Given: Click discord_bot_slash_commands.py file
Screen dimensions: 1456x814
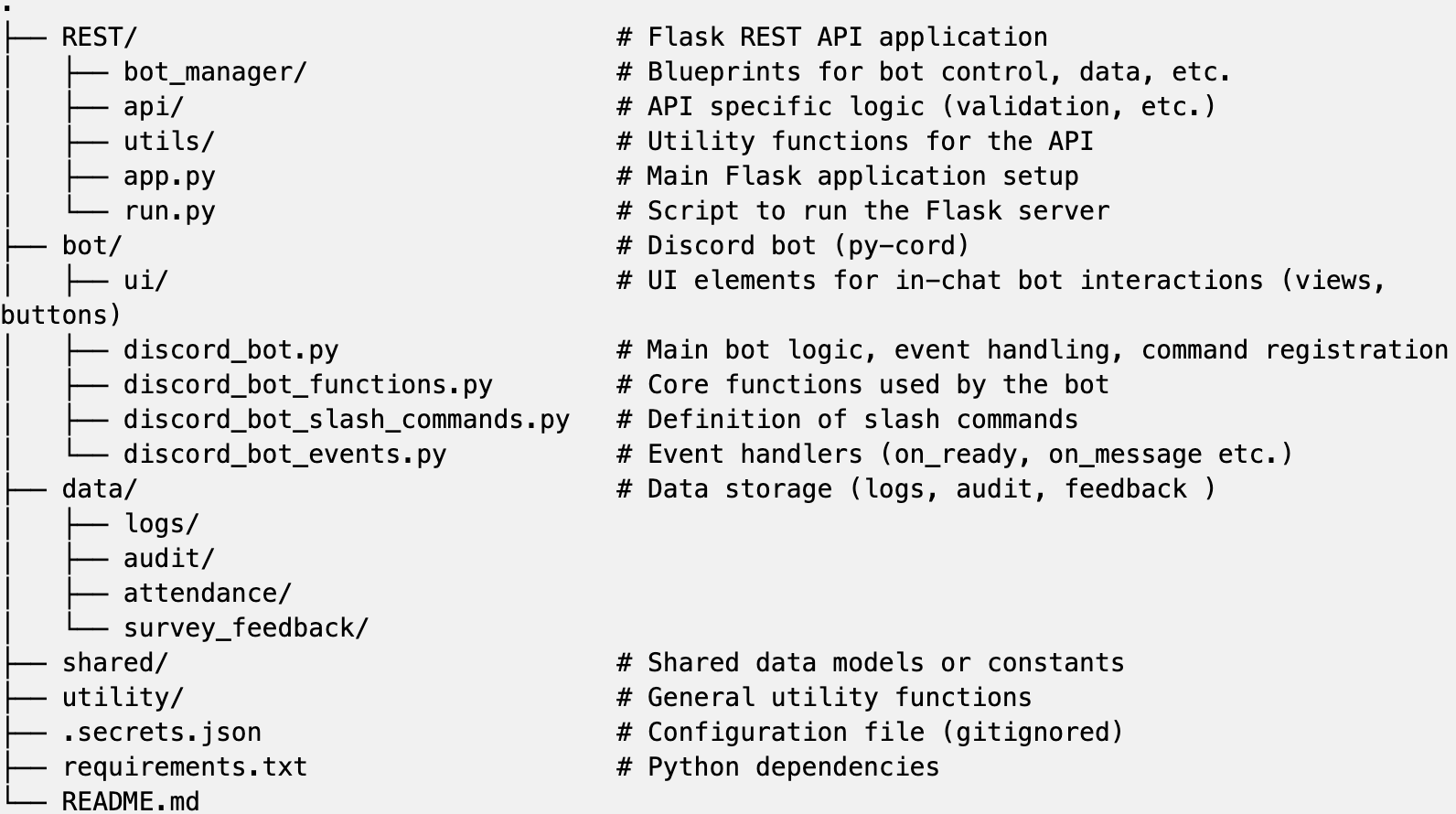Looking at the screenshot, I should click(347, 420).
